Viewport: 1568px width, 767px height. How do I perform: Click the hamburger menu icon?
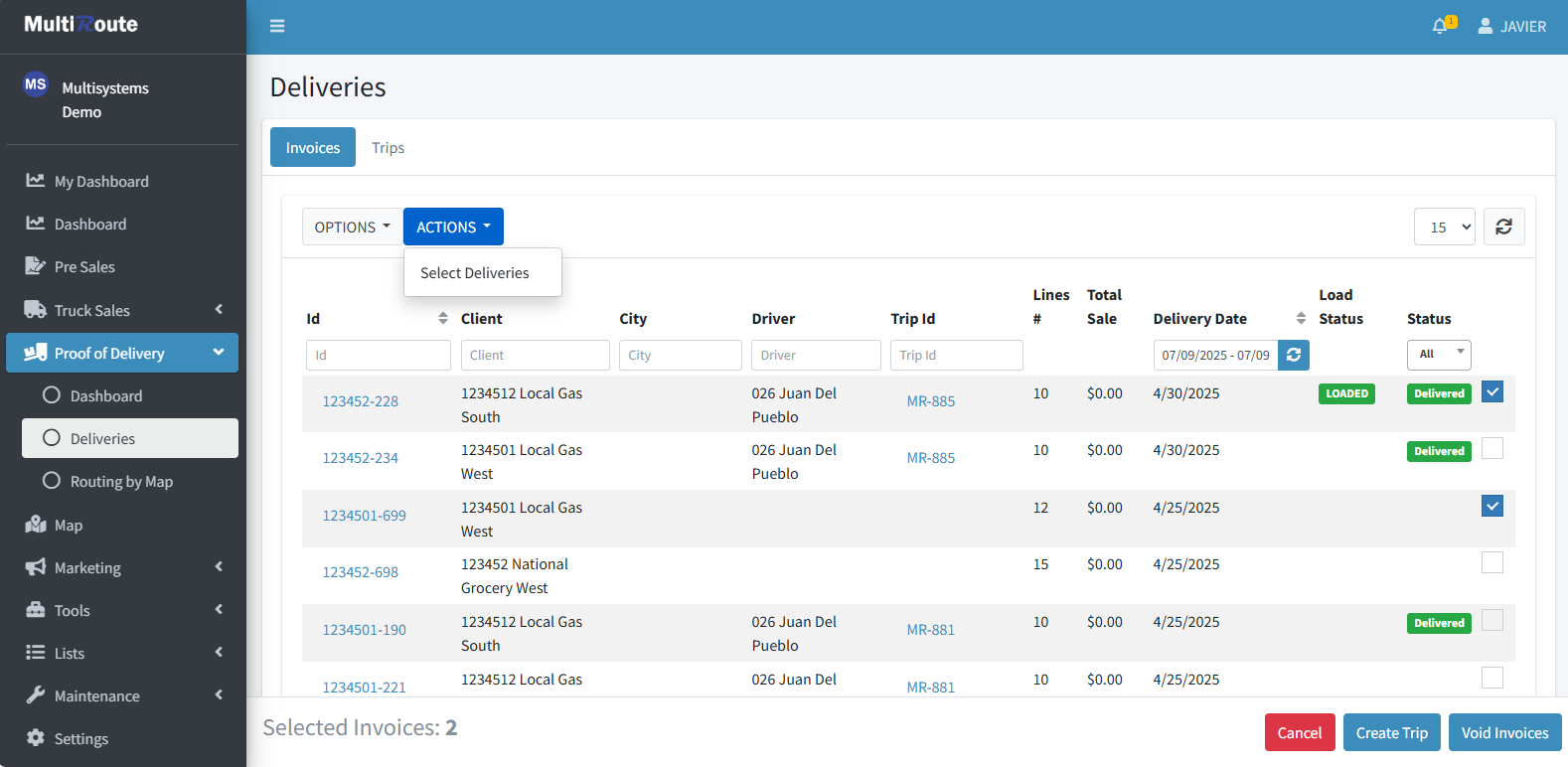pos(277,26)
